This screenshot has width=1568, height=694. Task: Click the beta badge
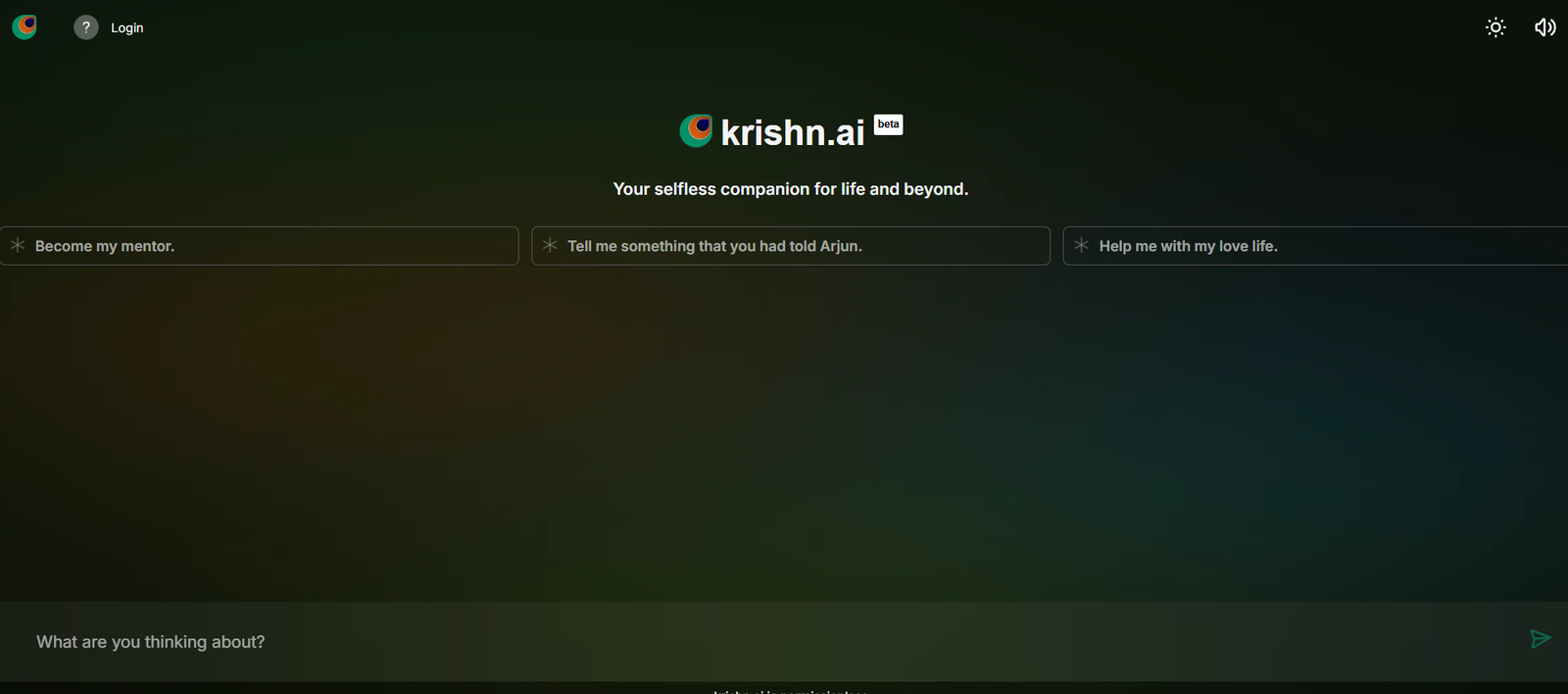[888, 124]
